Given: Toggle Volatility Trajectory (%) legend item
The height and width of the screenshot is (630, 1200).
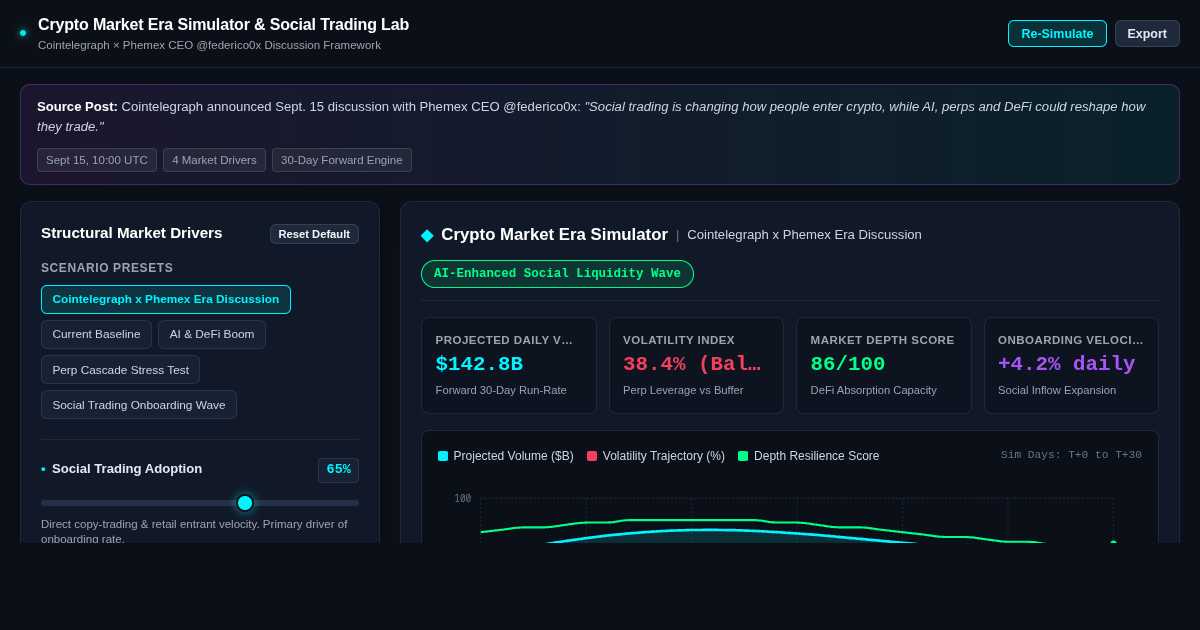Looking at the screenshot, I should coord(656,456).
